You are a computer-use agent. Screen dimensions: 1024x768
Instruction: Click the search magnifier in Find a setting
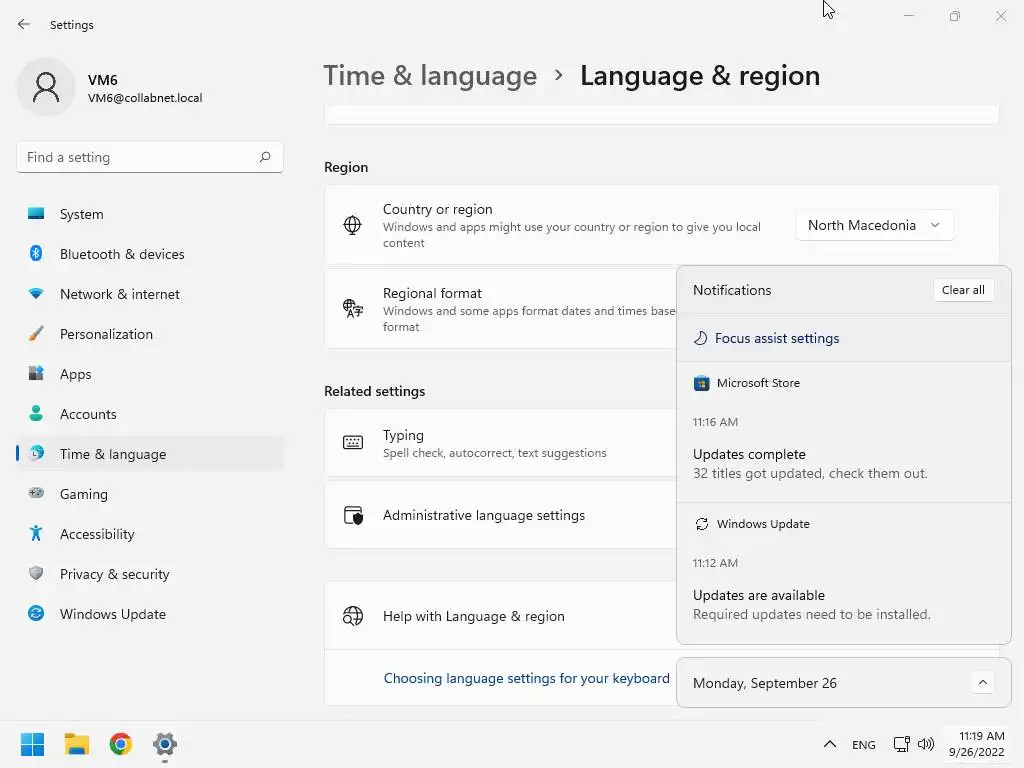pyautogui.click(x=265, y=157)
